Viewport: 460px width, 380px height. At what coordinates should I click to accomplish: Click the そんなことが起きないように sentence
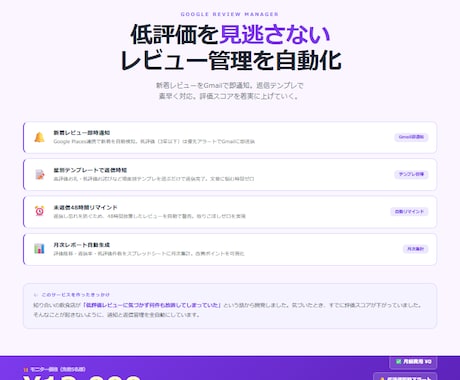[x=116, y=315]
